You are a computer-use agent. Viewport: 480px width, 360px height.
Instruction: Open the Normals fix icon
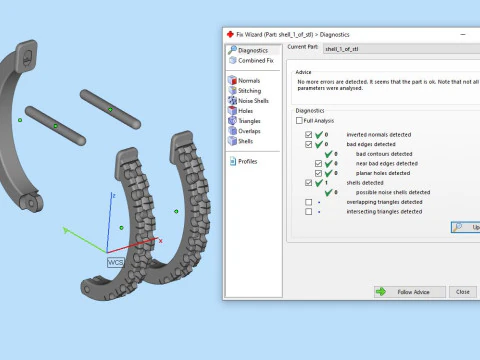232,80
